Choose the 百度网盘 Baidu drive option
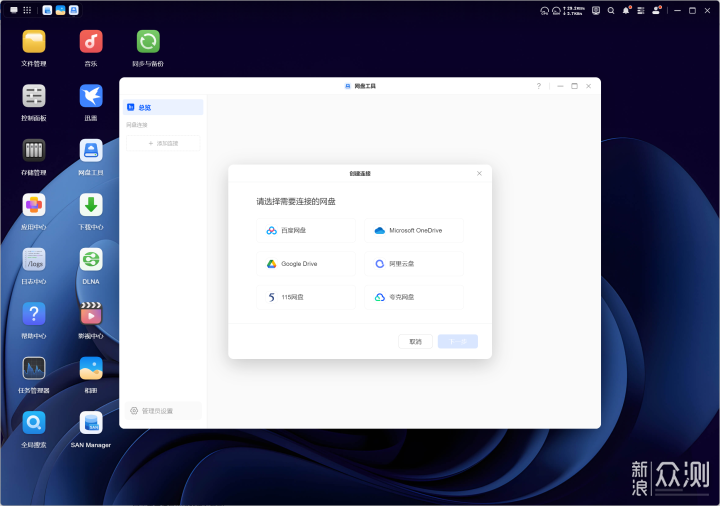This screenshot has width=720, height=506. 306,231
